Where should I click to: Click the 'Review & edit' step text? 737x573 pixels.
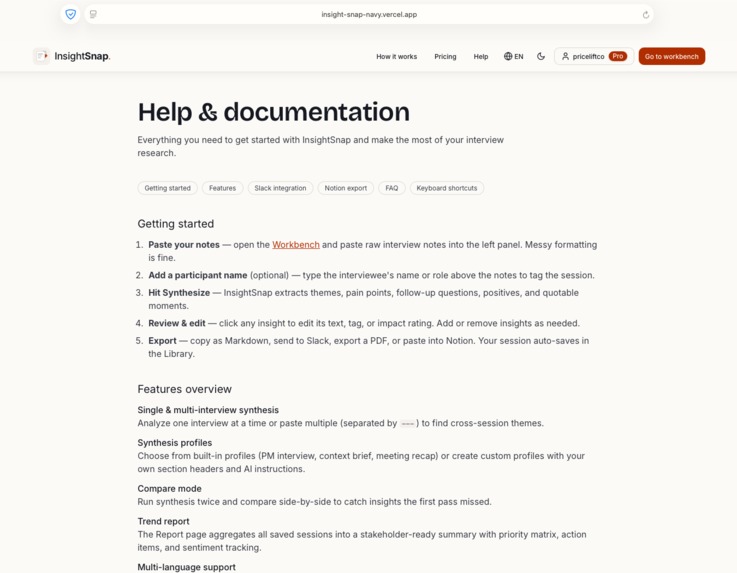177,323
